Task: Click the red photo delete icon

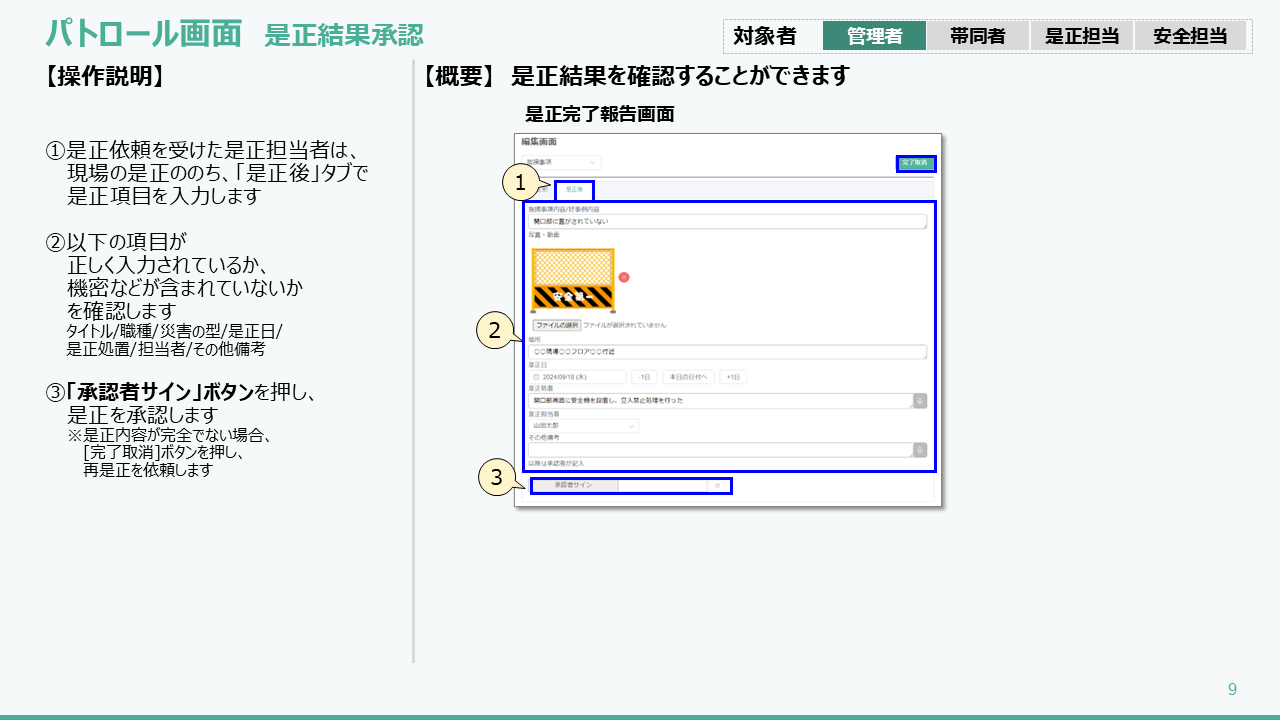Action: point(624,277)
